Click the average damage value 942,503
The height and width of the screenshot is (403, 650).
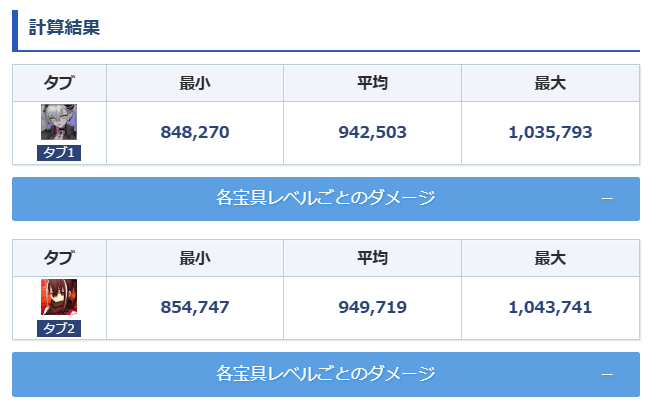pyautogui.click(x=372, y=132)
